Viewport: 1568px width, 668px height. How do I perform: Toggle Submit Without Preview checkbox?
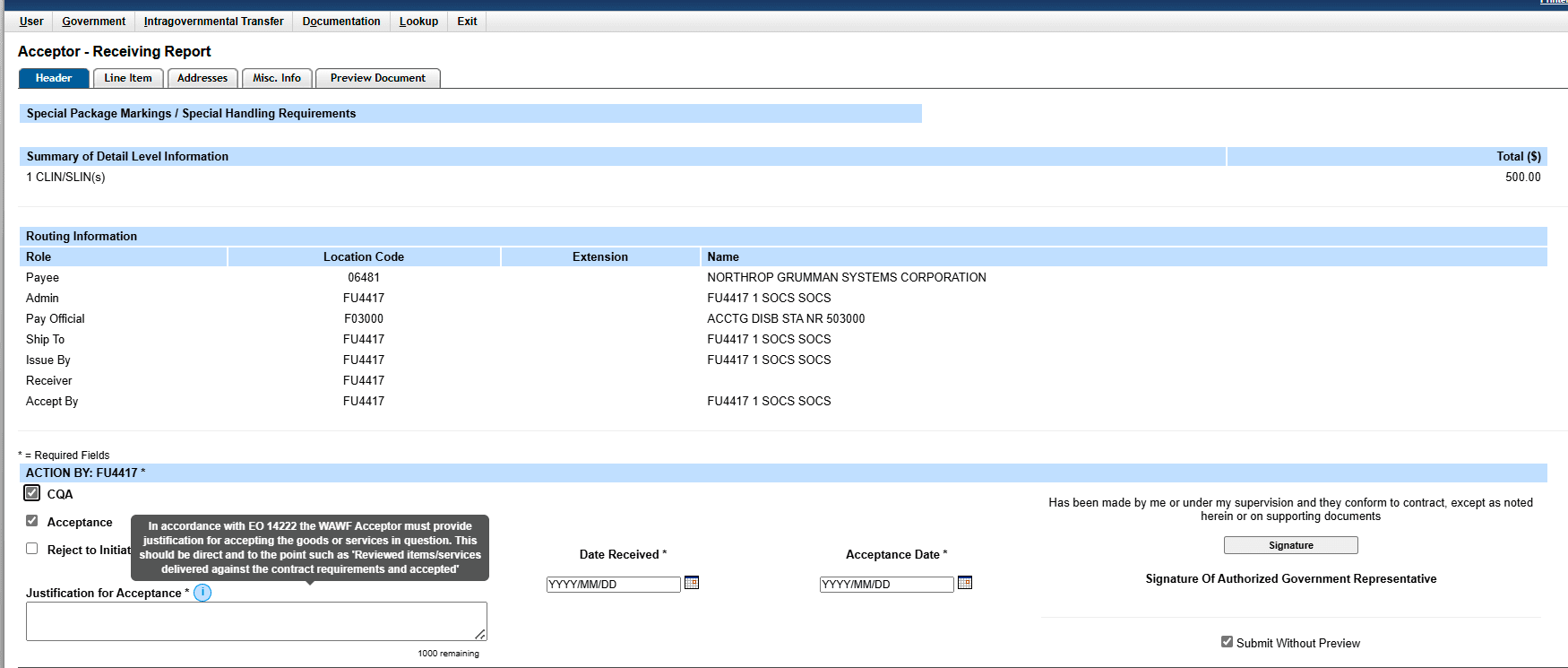(1227, 642)
